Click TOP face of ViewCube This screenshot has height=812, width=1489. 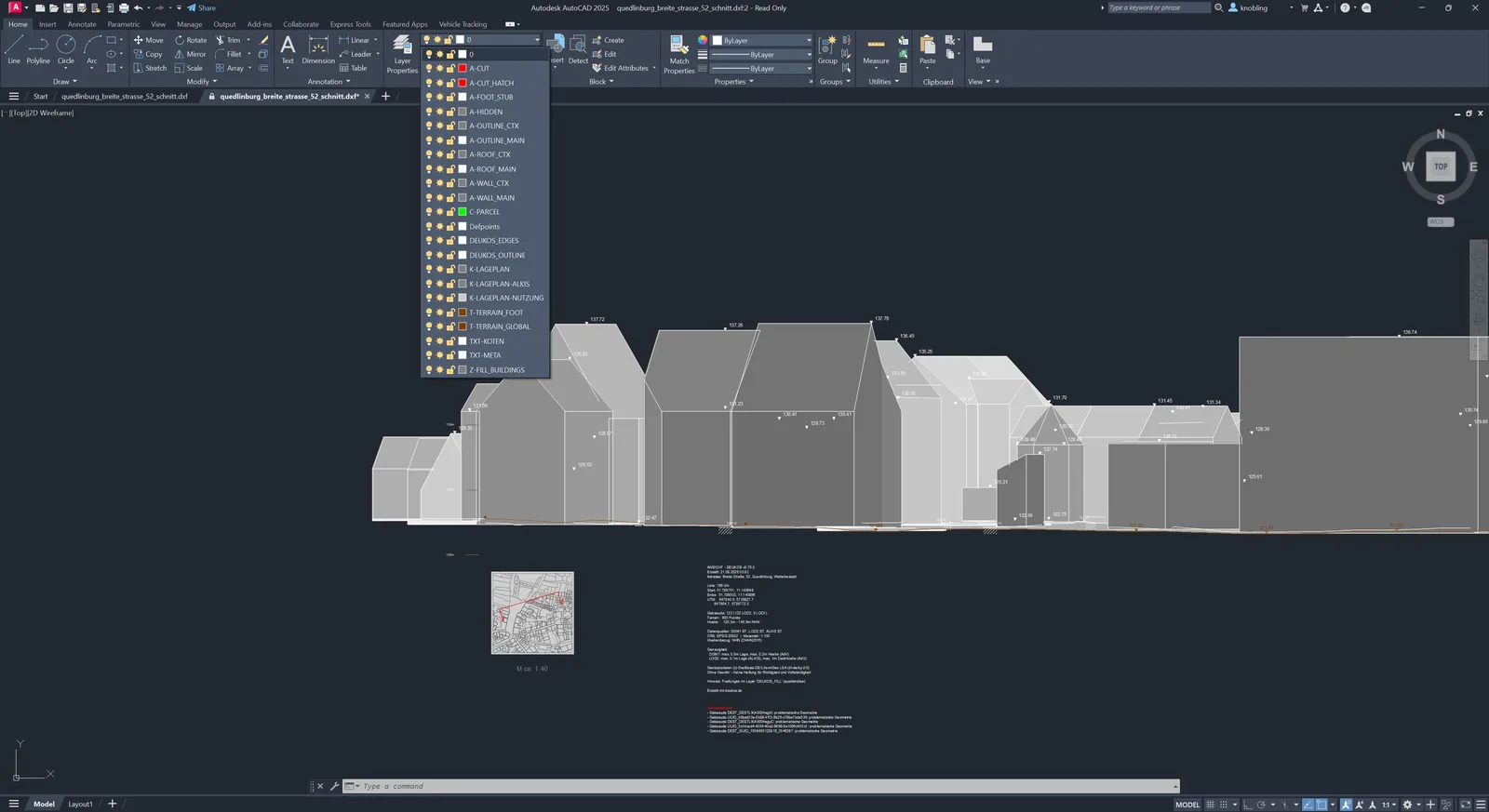click(x=1441, y=166)
